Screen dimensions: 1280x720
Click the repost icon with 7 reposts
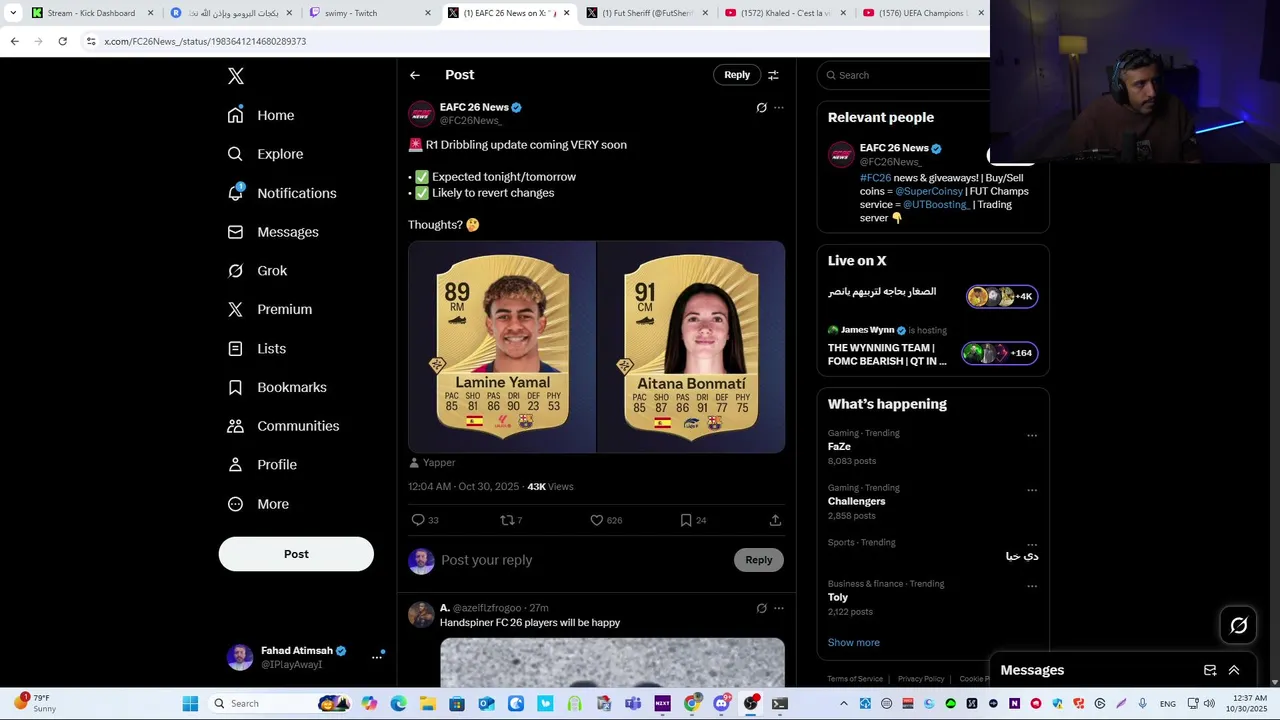point(507,520)
